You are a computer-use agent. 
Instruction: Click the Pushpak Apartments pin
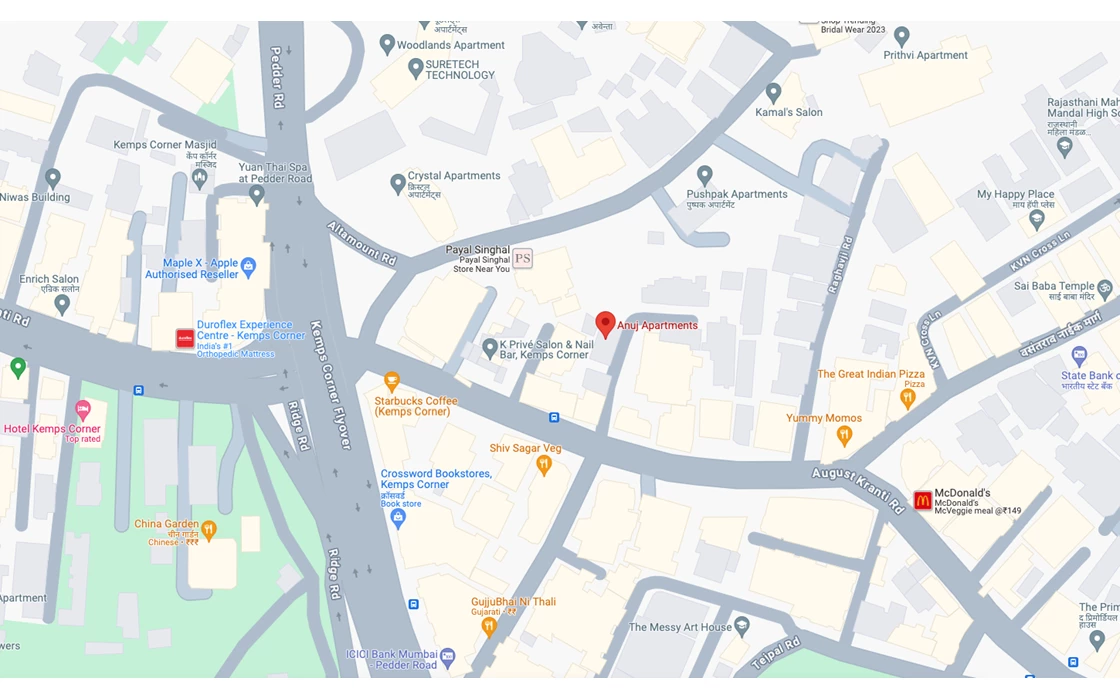pyautogui.click(x=704, y=176)
